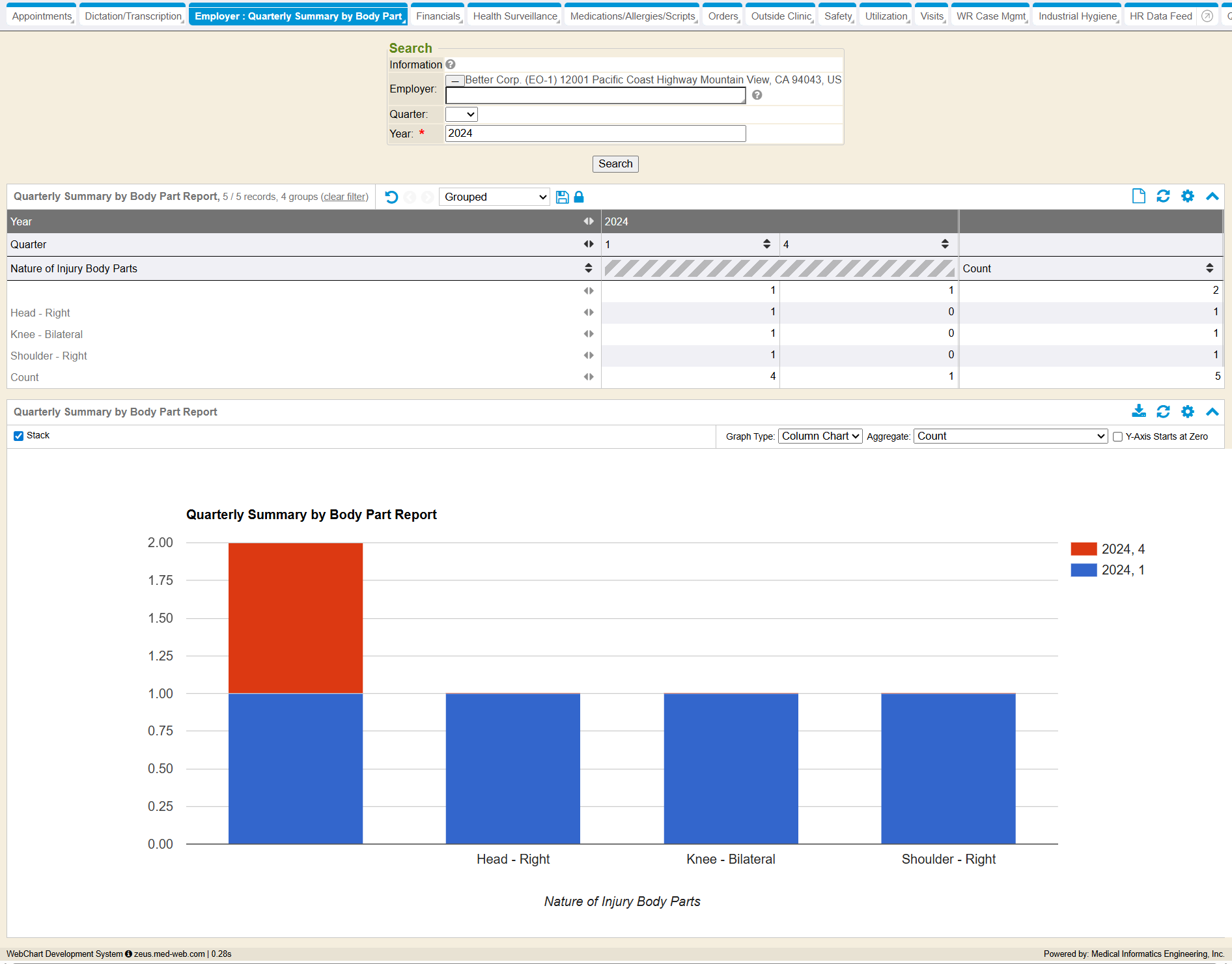Image resolution: width=1232 pixels, height=964 pixels.
Task: Click the help icon next to Information
Action: point(451,64)
